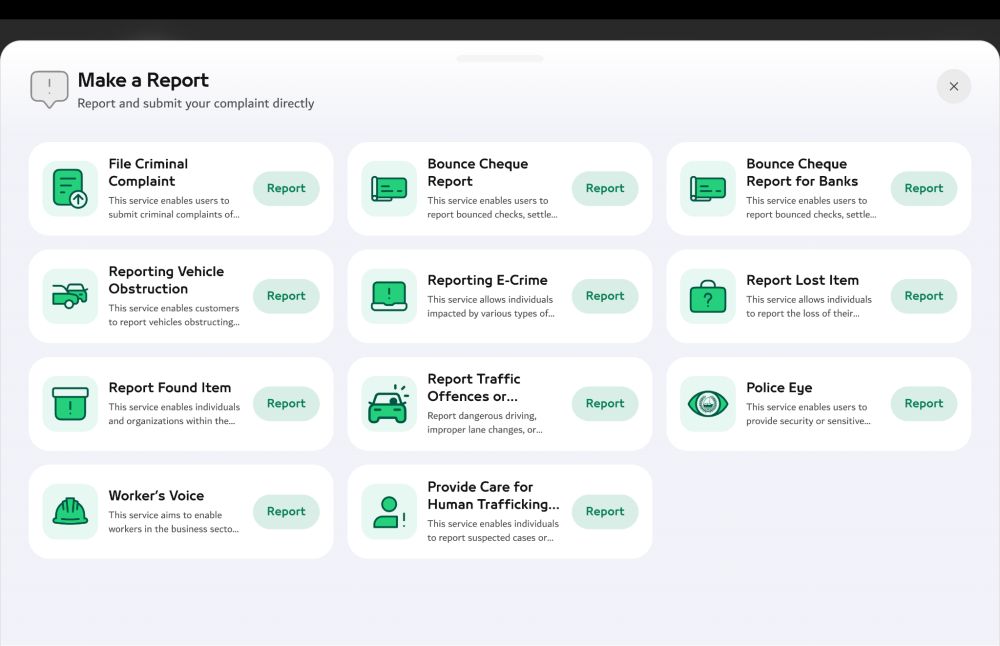Click Report button for Police Eye
This screenshot has width=1000, height=646.
click(x=923, y=404)
